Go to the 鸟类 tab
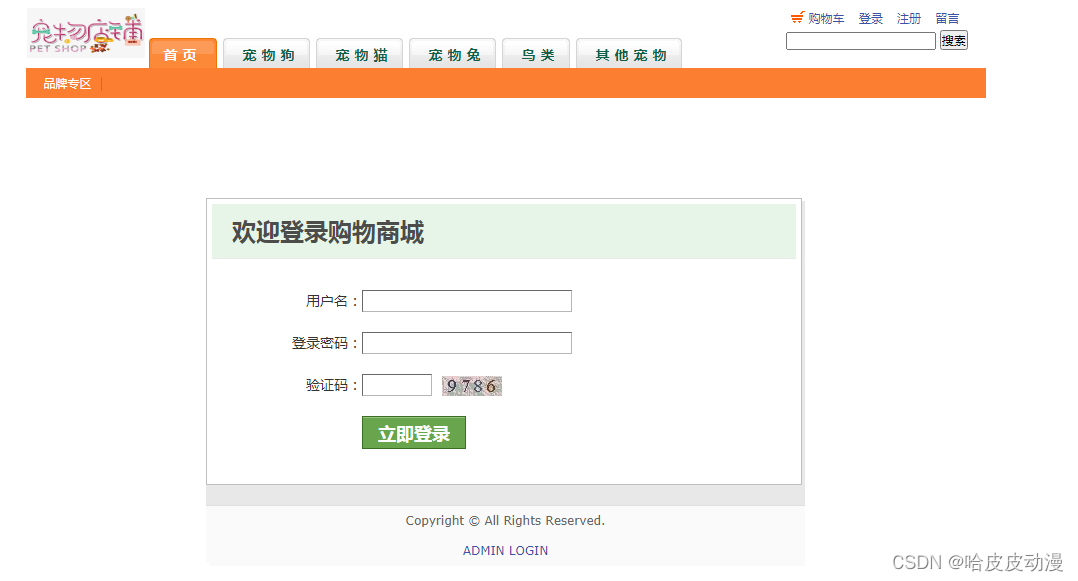 pos(536,54)
